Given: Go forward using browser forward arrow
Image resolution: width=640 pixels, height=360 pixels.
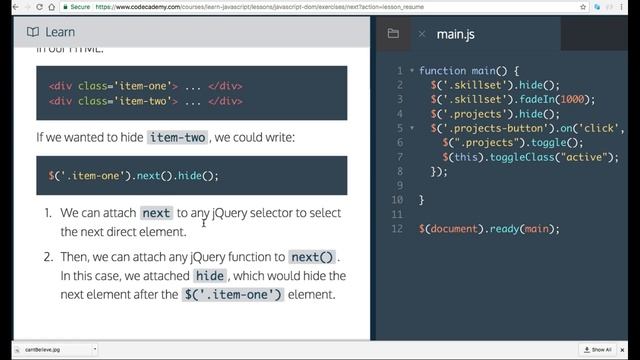Looking at the screenshot, I should [27, 7].
